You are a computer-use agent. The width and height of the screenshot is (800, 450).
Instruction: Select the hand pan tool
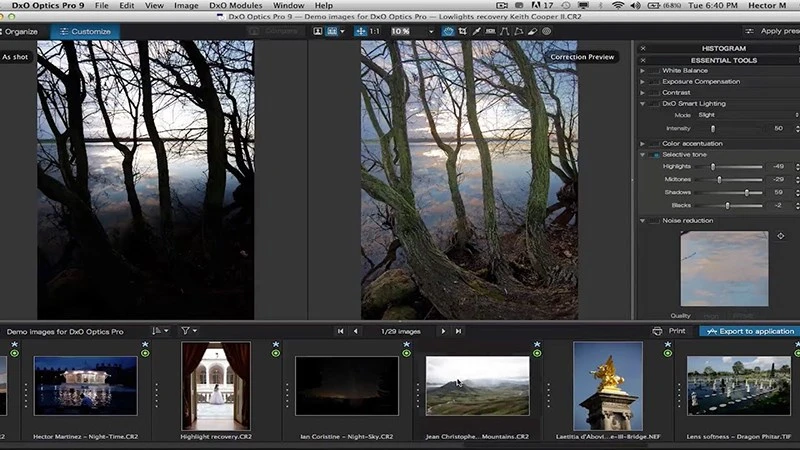pos(448,31)
